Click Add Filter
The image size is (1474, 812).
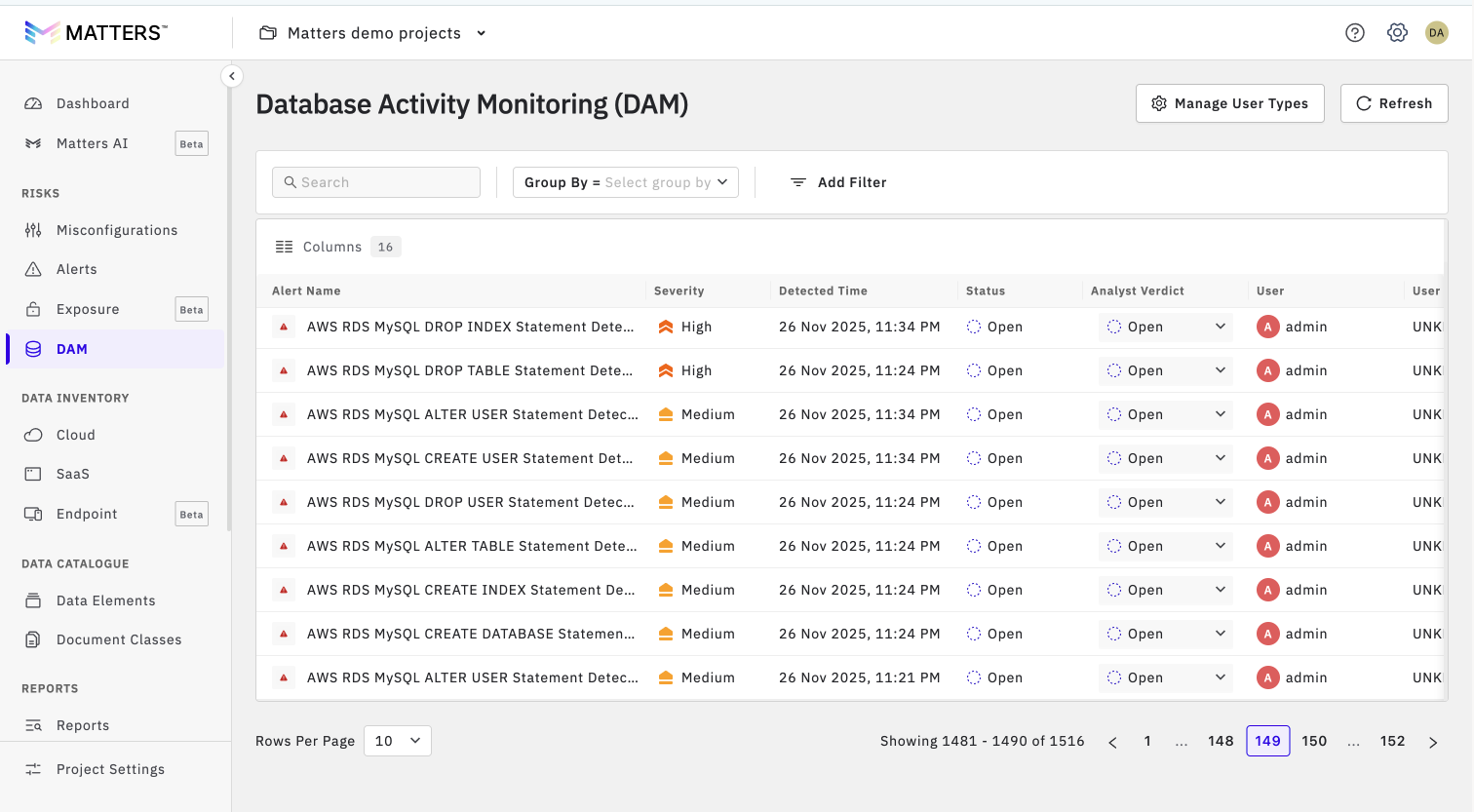[x=838, y=182]
